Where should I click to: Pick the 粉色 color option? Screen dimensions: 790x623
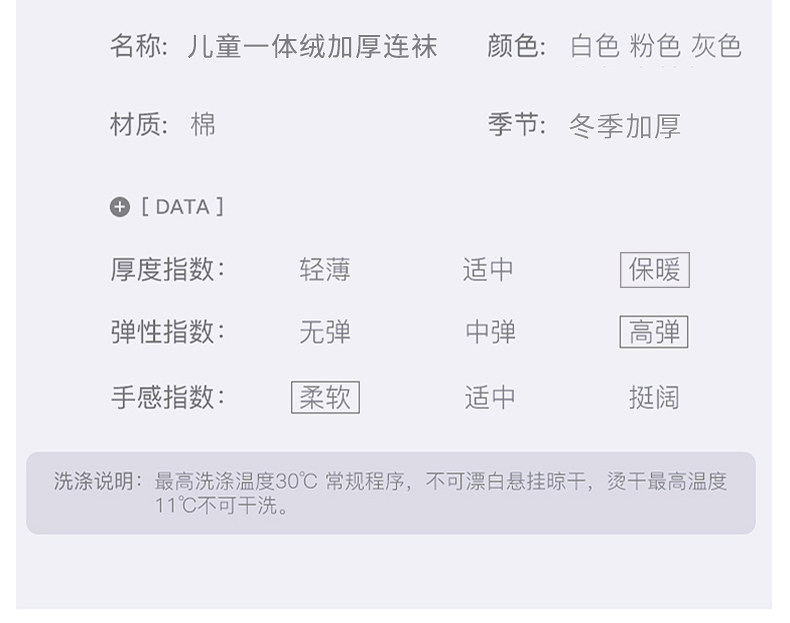[x=655, y=47]
